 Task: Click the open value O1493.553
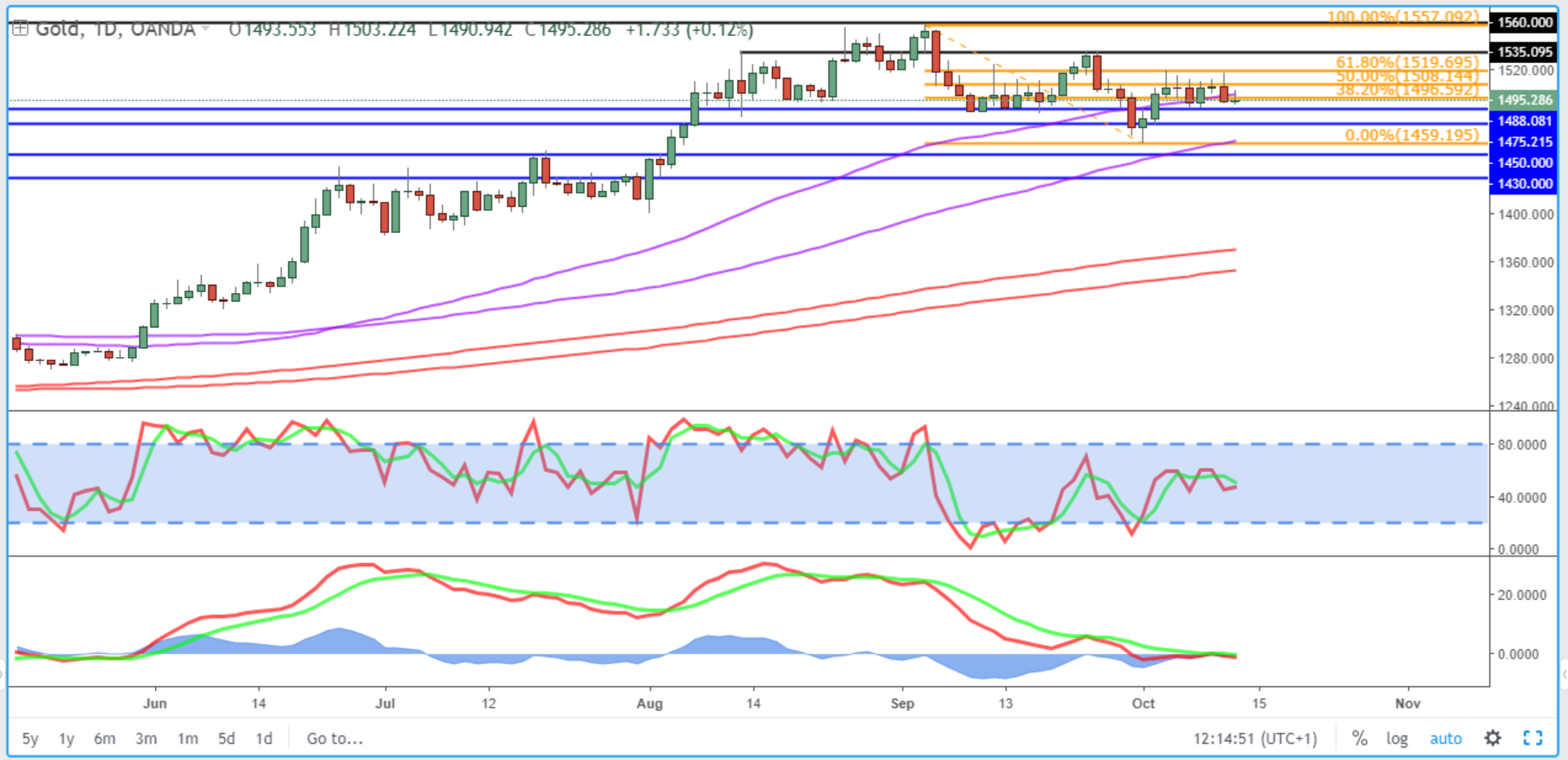tap(272, 30)
